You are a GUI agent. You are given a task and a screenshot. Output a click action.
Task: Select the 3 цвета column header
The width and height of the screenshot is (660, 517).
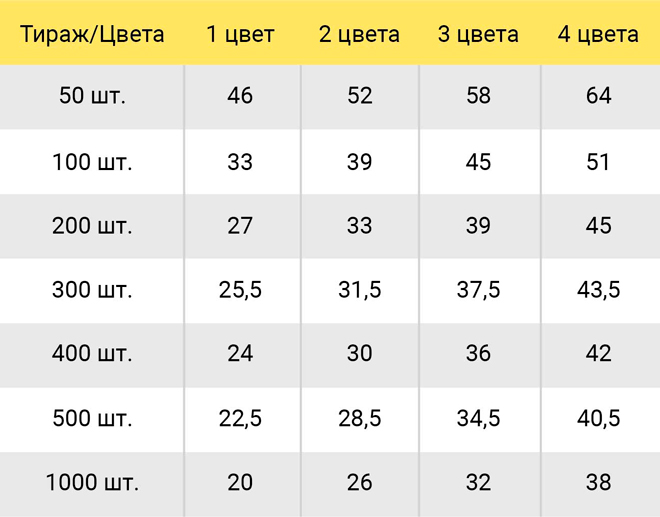(x=478, y=34)
